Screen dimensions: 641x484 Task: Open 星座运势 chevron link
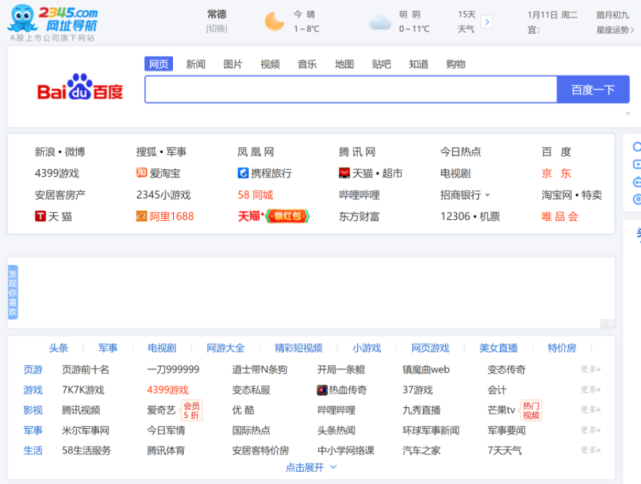pos(615,29)
